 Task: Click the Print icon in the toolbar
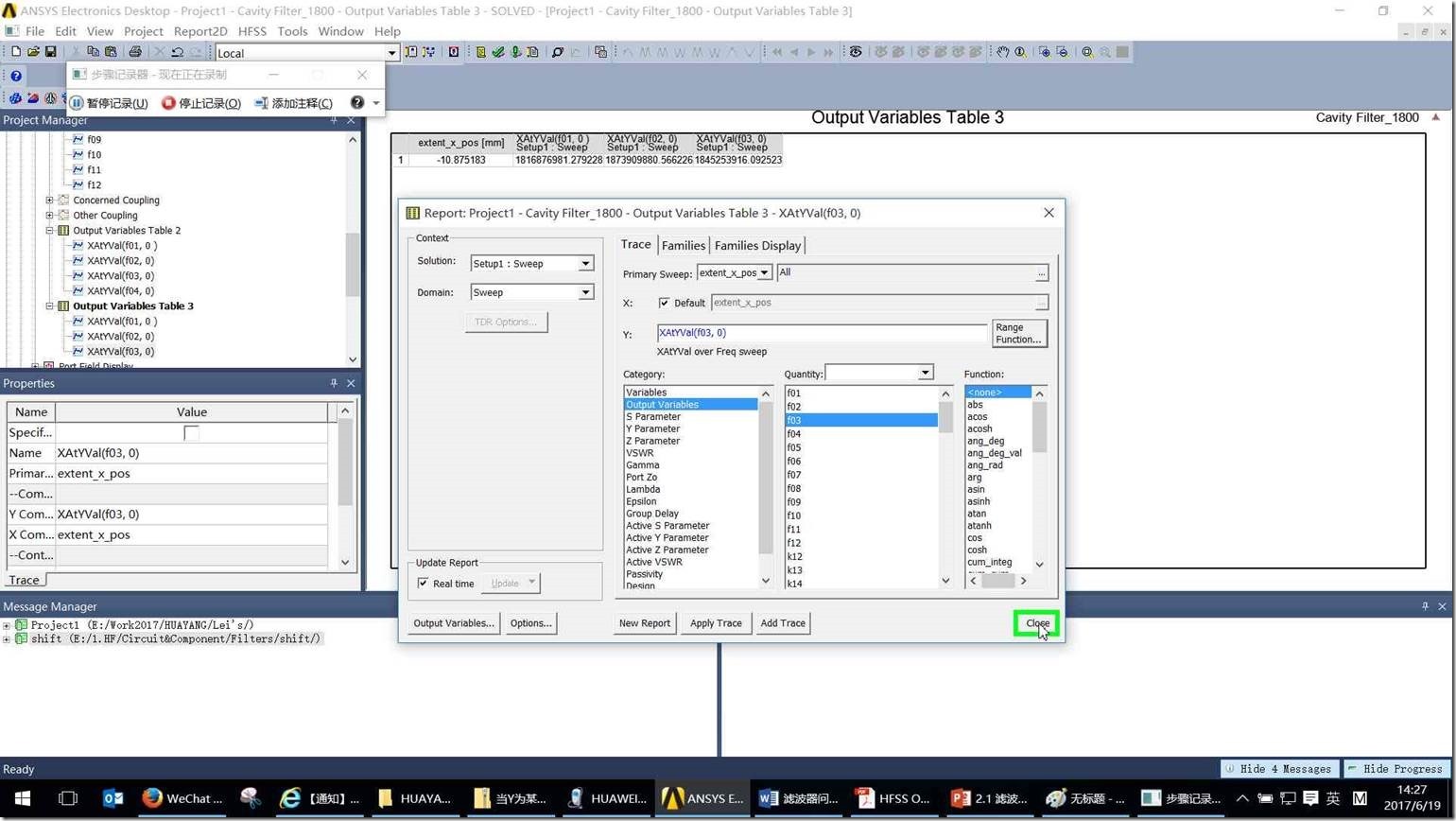(134, 52)
